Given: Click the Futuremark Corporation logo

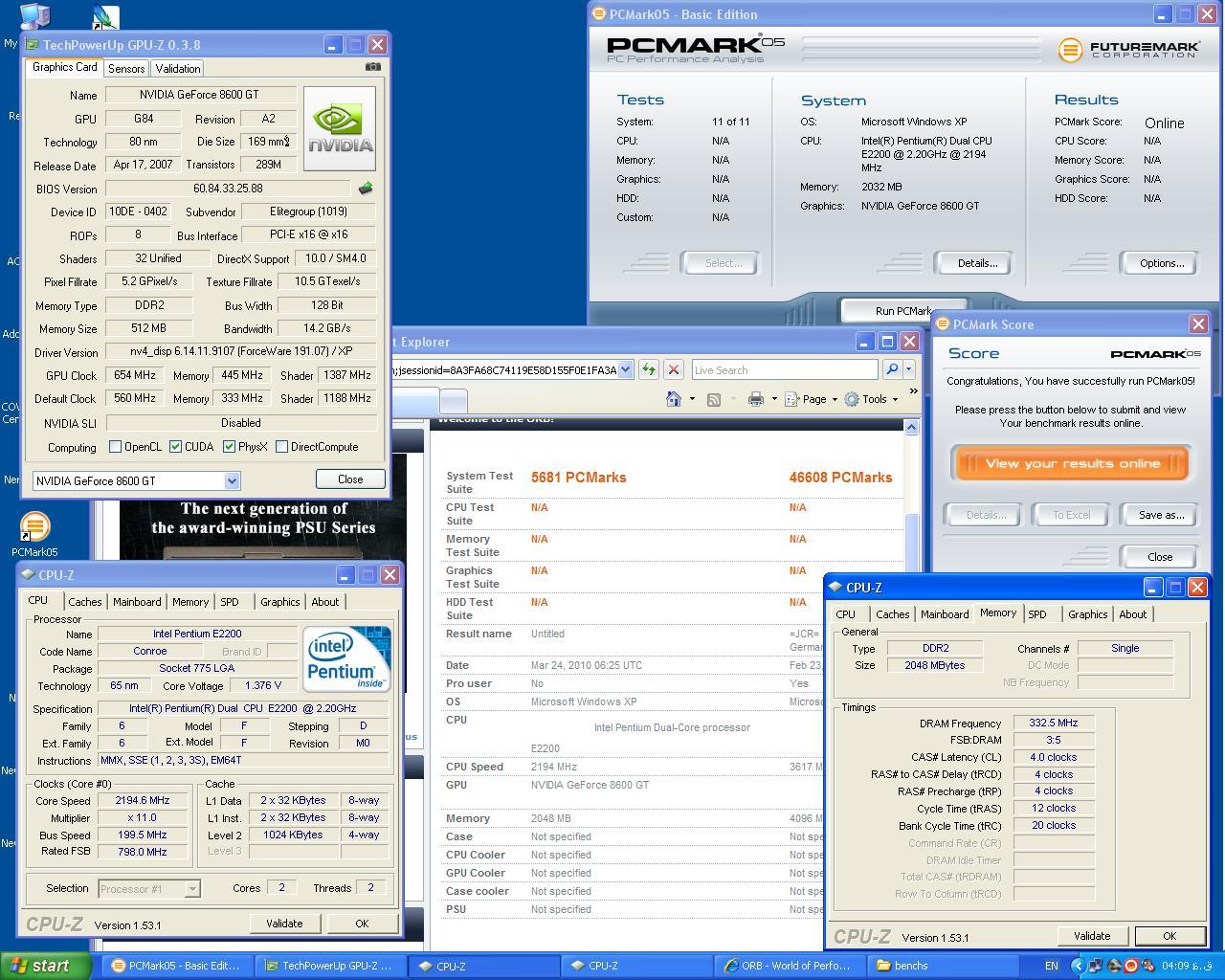Looking at the screenshot, I should [x=1128, y=49].
